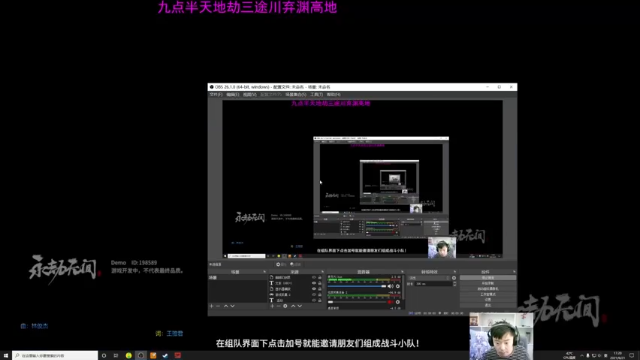Lock the 文本 (GDI+) source with its padlock

tap(320, 283)
